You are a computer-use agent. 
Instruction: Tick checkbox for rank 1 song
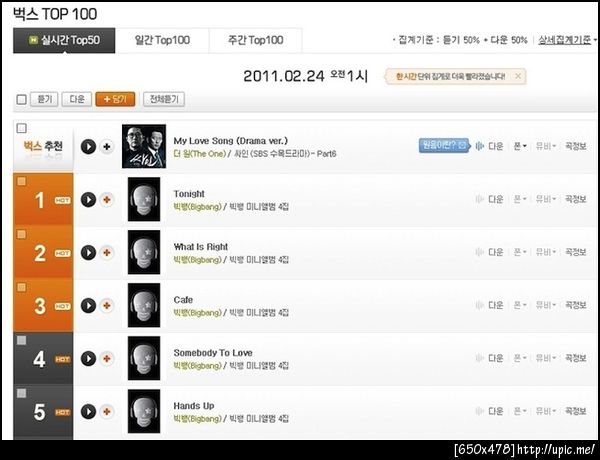point(21,181)
